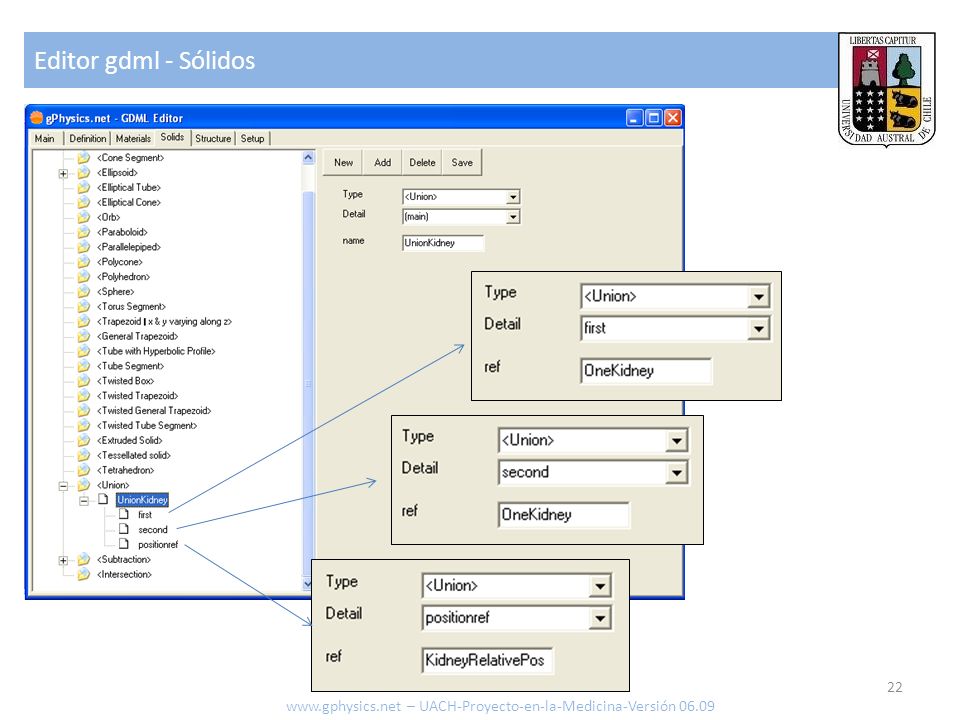Screen dimensions: 960x720
Task: Click the New button
Action: click(x=343, y=163)
